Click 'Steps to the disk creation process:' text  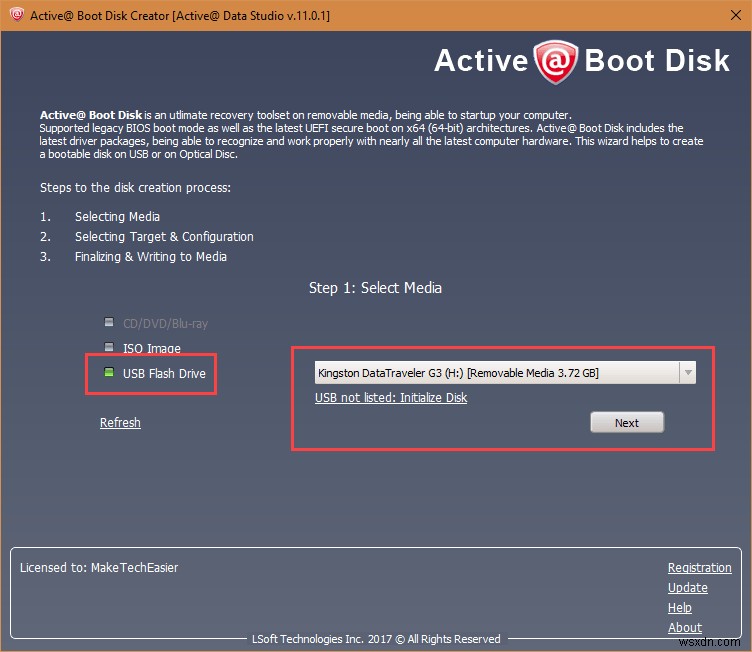click(x=135, y=188)
